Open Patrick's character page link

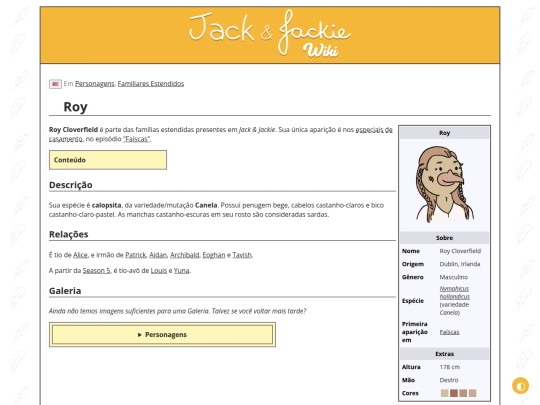pos(135,255)
